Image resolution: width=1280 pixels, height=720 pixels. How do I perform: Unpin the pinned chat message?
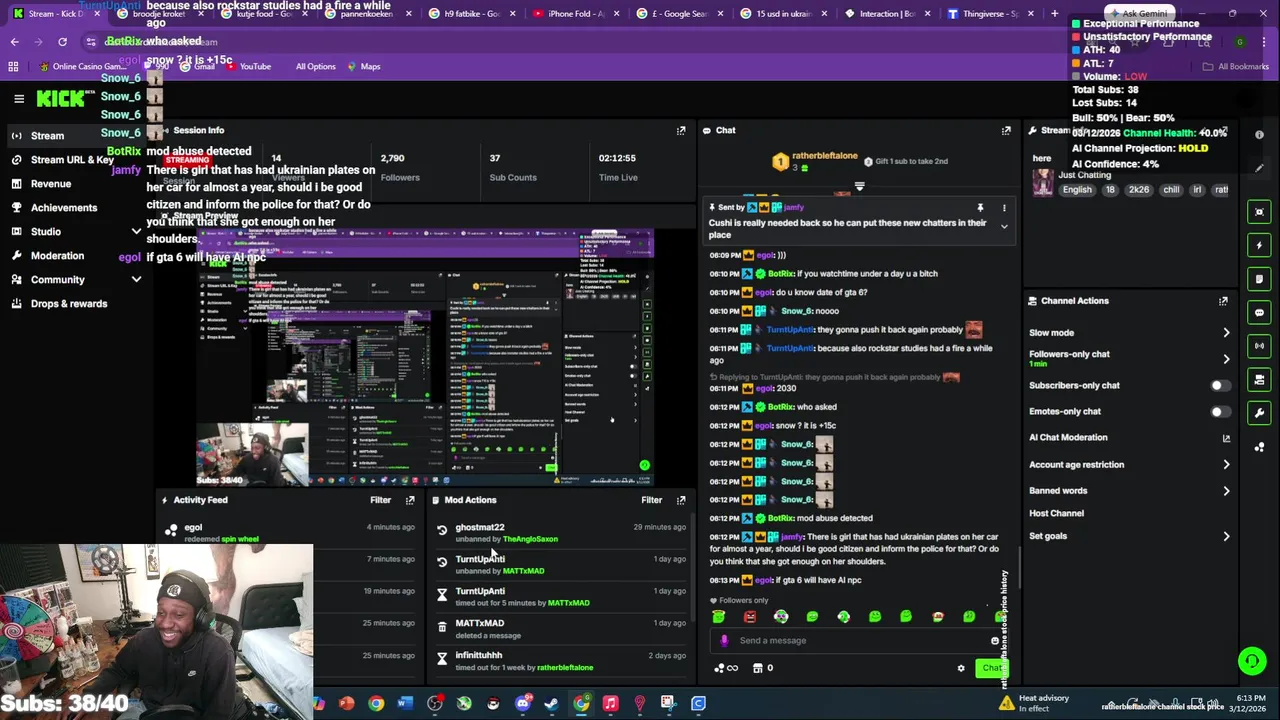pos(980,208)
